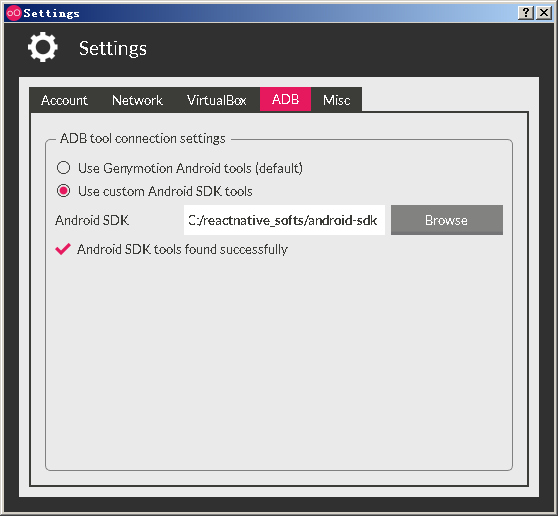Image resolution: width=558 pixels, height=516 pixels.
Task: Click the Browse button
Action: (x=447, y=220)
